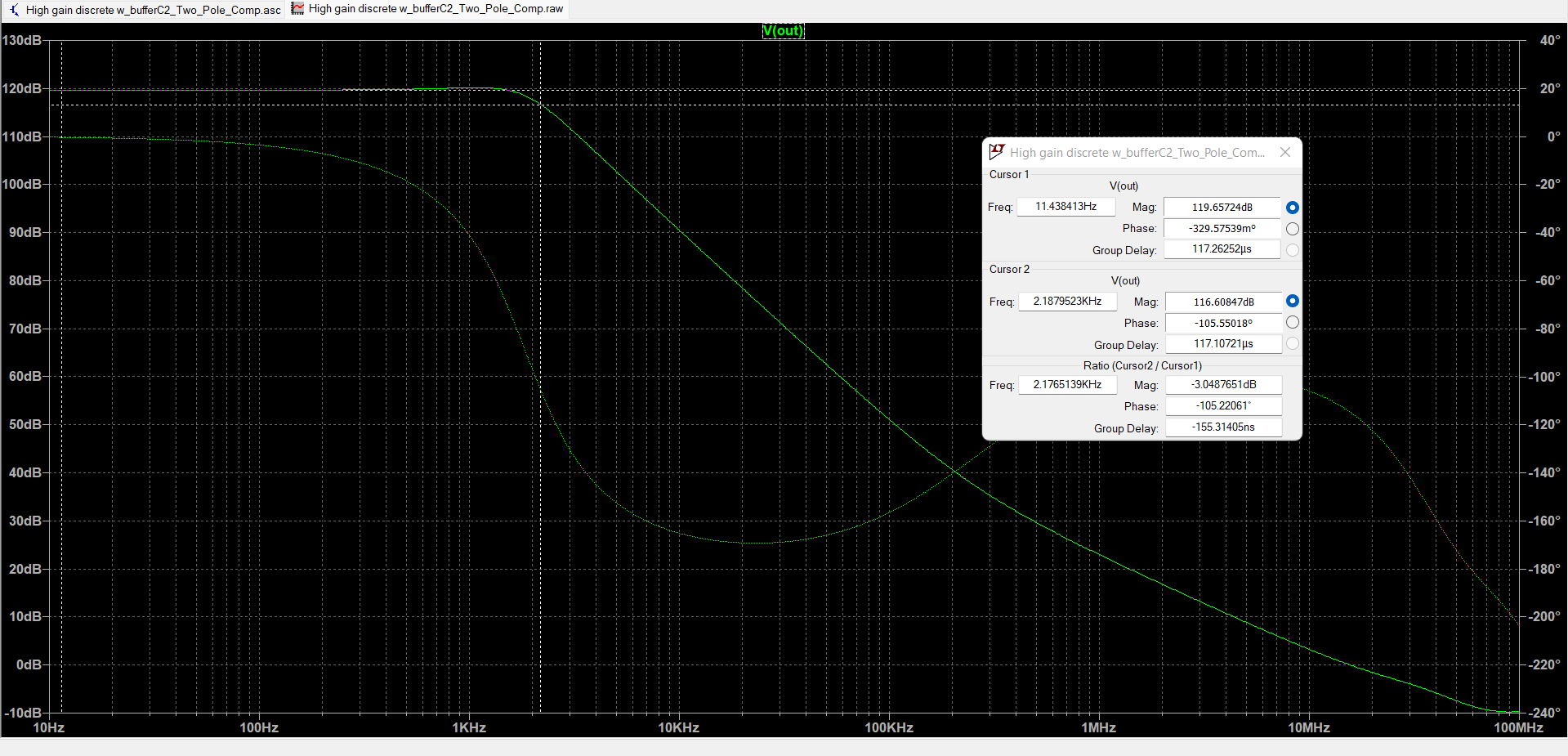The image size is (1568, 756).
Task: Click Cursor 1 Freq field 11.438413Hz
Action: (1065, 207)
